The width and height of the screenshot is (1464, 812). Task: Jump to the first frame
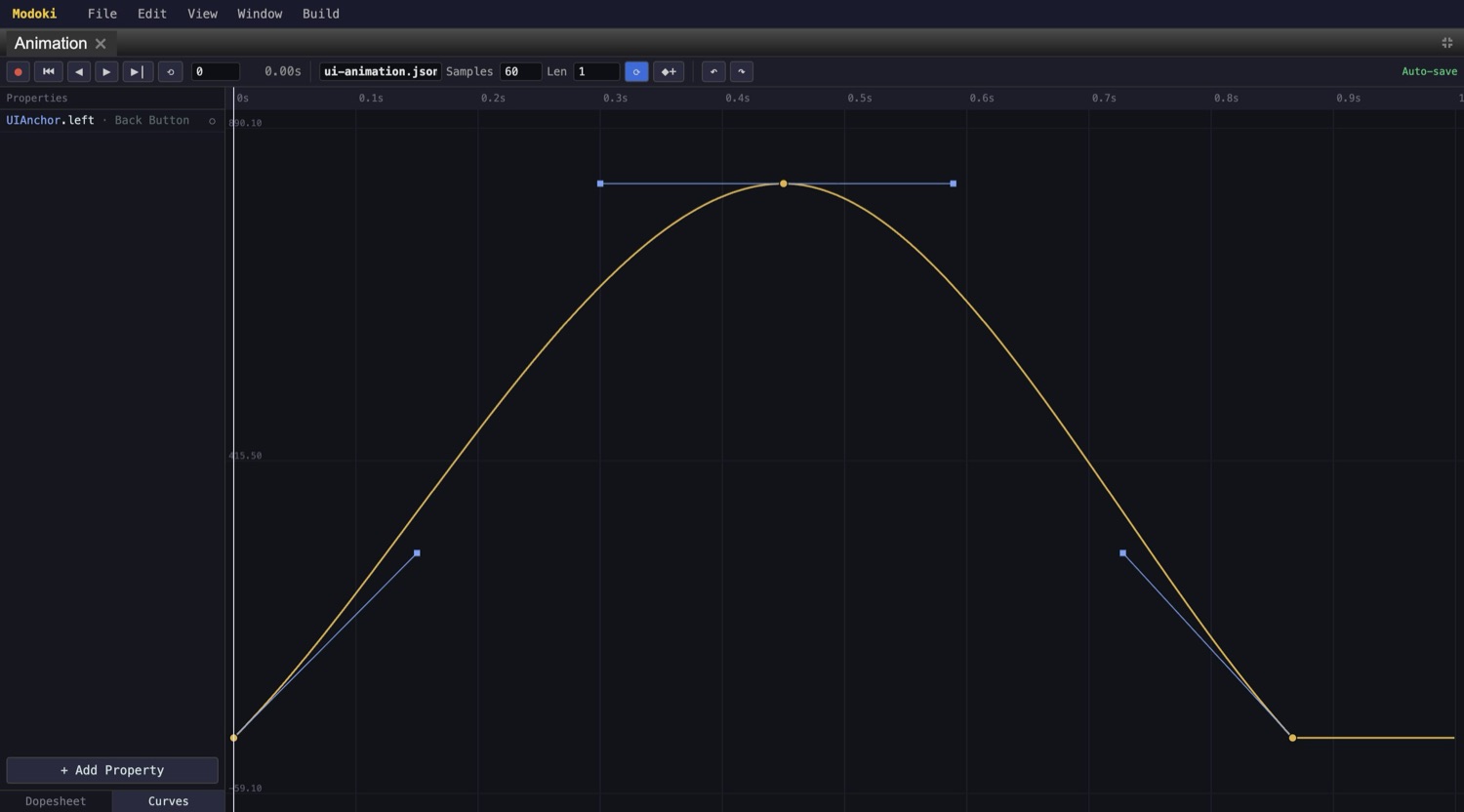tap(48, 71)
